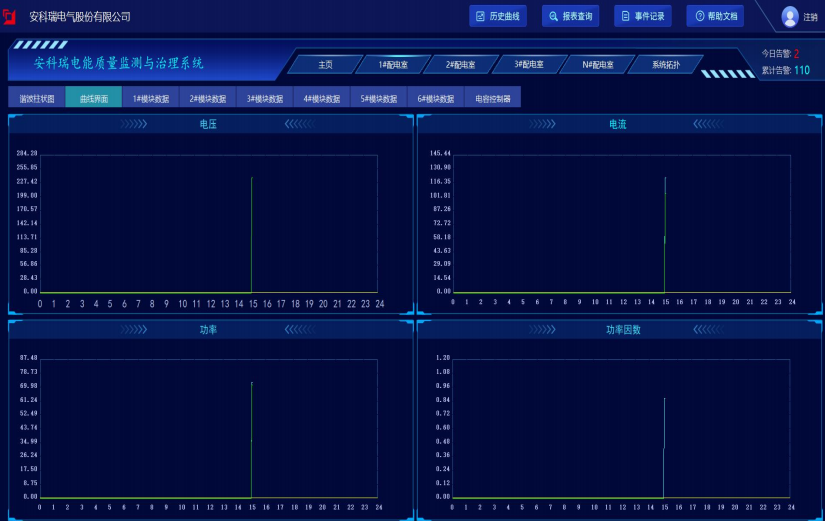
Task: Click the power factor spike at hour 15
Action: [x=664, y=447]
